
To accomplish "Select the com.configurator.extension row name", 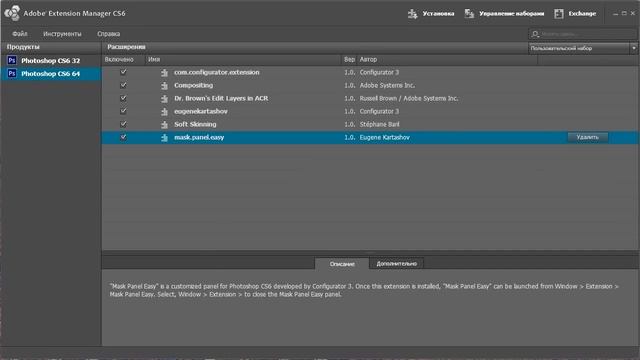I will point(217,72).
